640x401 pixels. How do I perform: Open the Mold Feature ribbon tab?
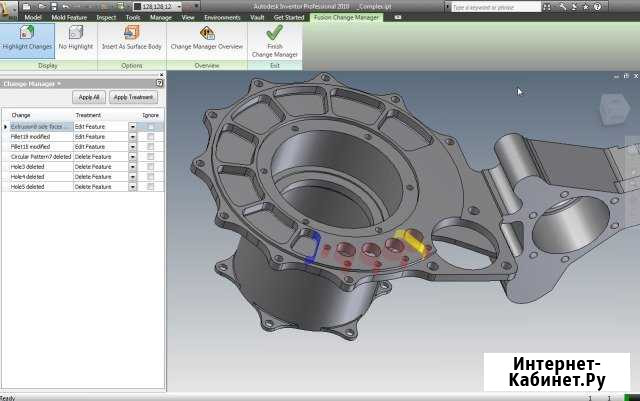click(x=68, y=17)
